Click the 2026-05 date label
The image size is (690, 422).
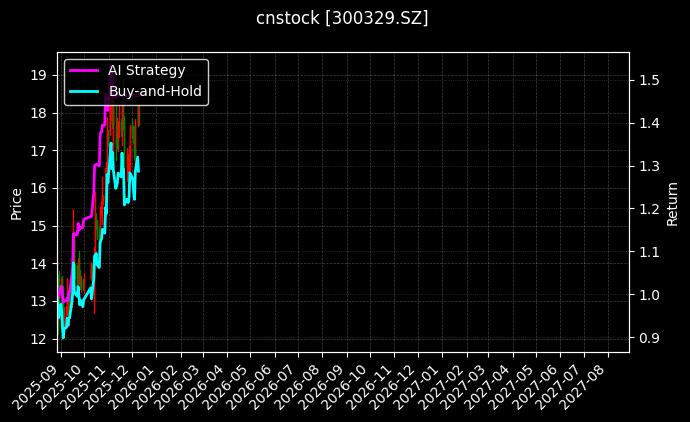(x=225, y=387)
